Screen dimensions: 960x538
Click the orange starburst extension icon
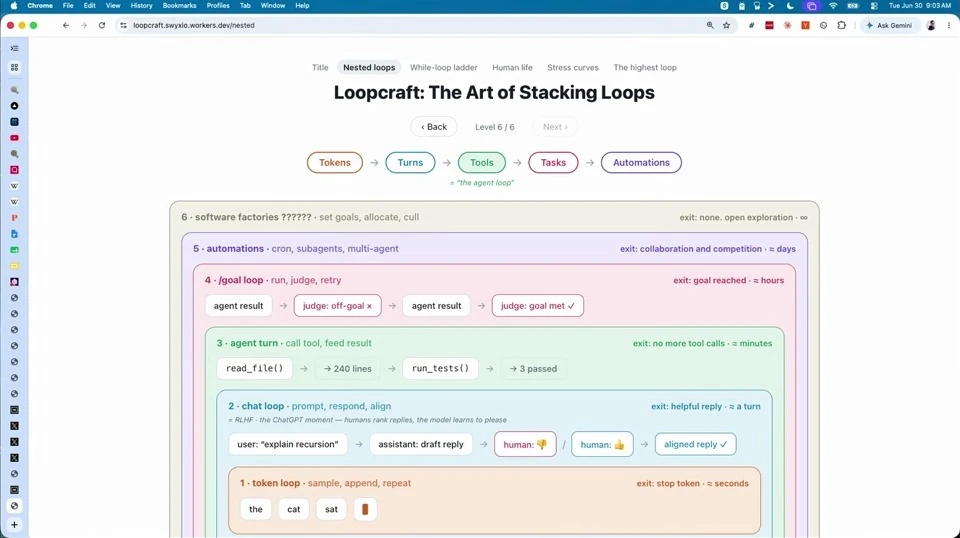click(x=787, y=25)
